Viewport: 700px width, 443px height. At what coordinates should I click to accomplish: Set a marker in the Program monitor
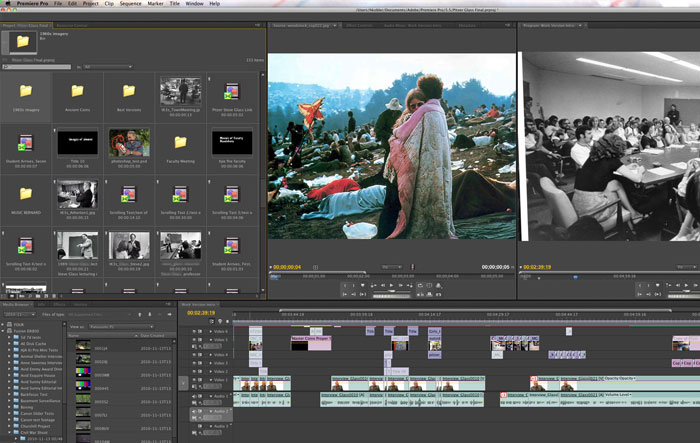(x=658, y=285)
